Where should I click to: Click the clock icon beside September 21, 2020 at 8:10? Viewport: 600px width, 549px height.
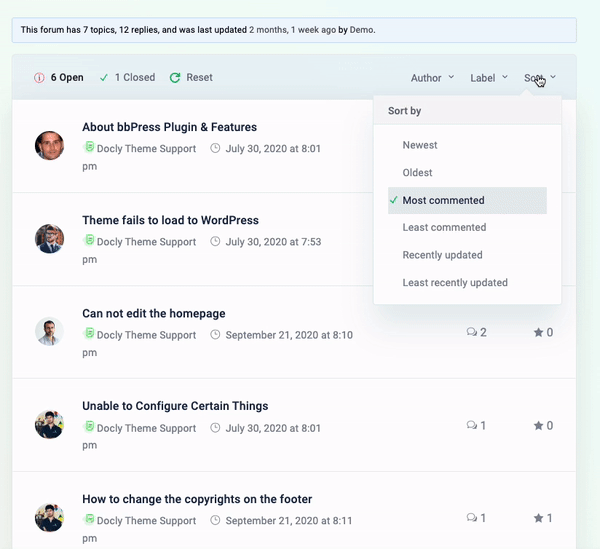coord(215,335)
